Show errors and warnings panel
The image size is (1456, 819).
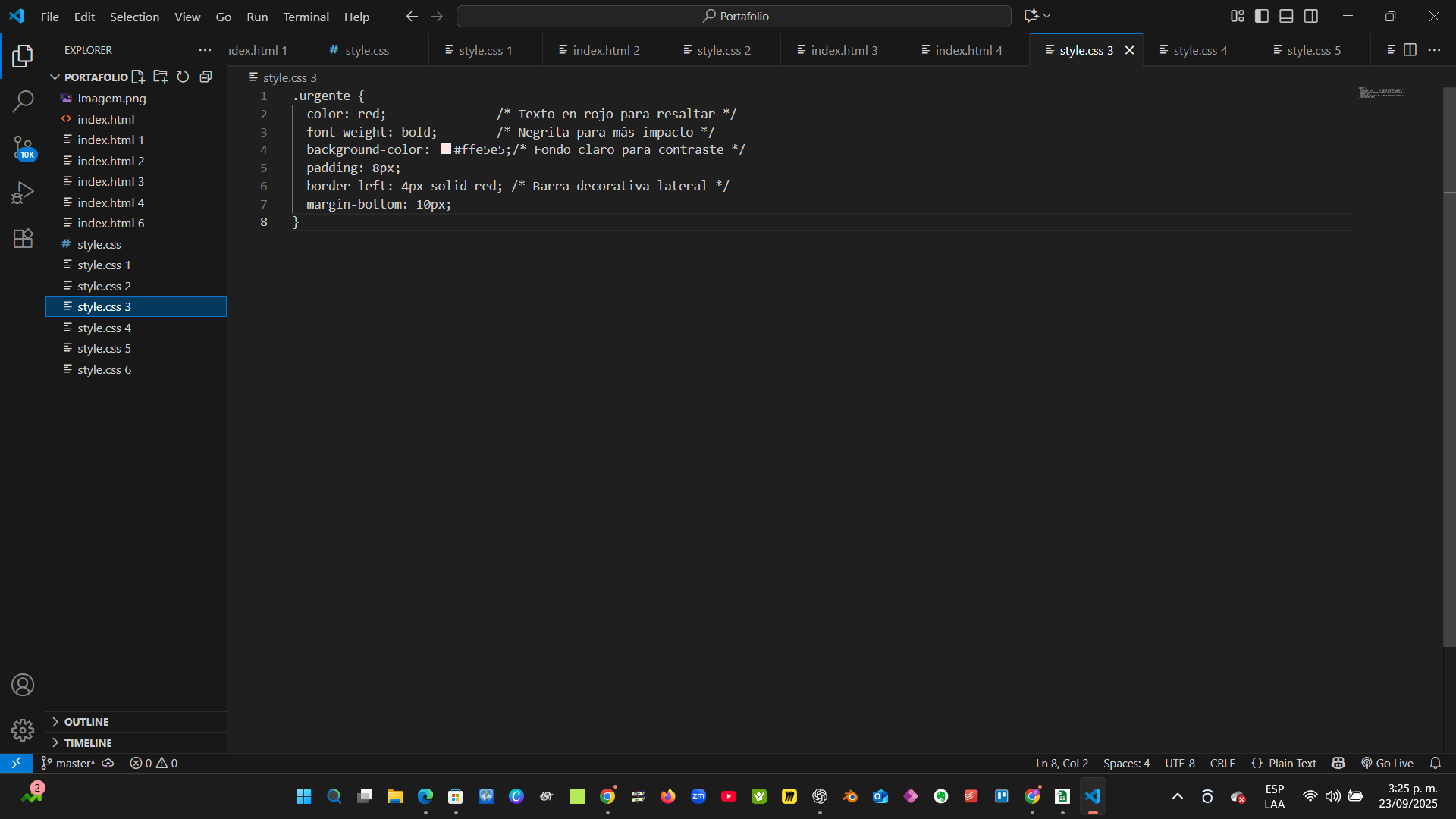[x=153, y=764]
